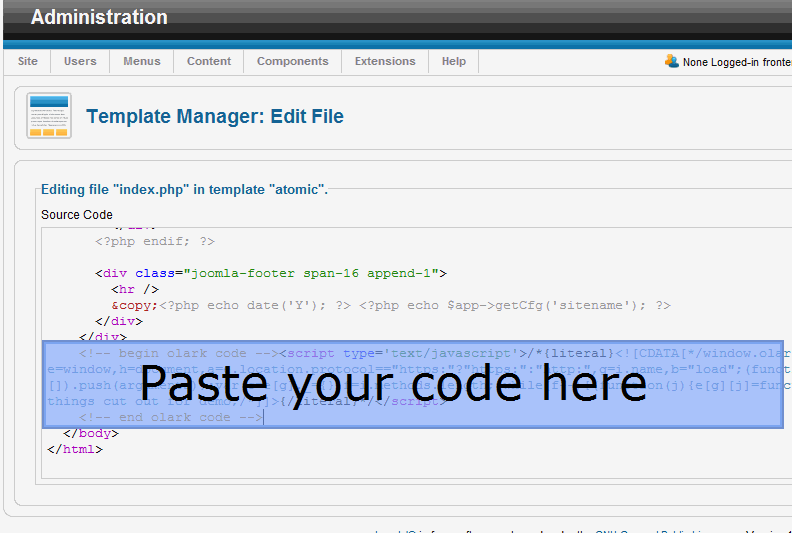
Task: Open the Content menu
Action: click(x=209, y=61)
